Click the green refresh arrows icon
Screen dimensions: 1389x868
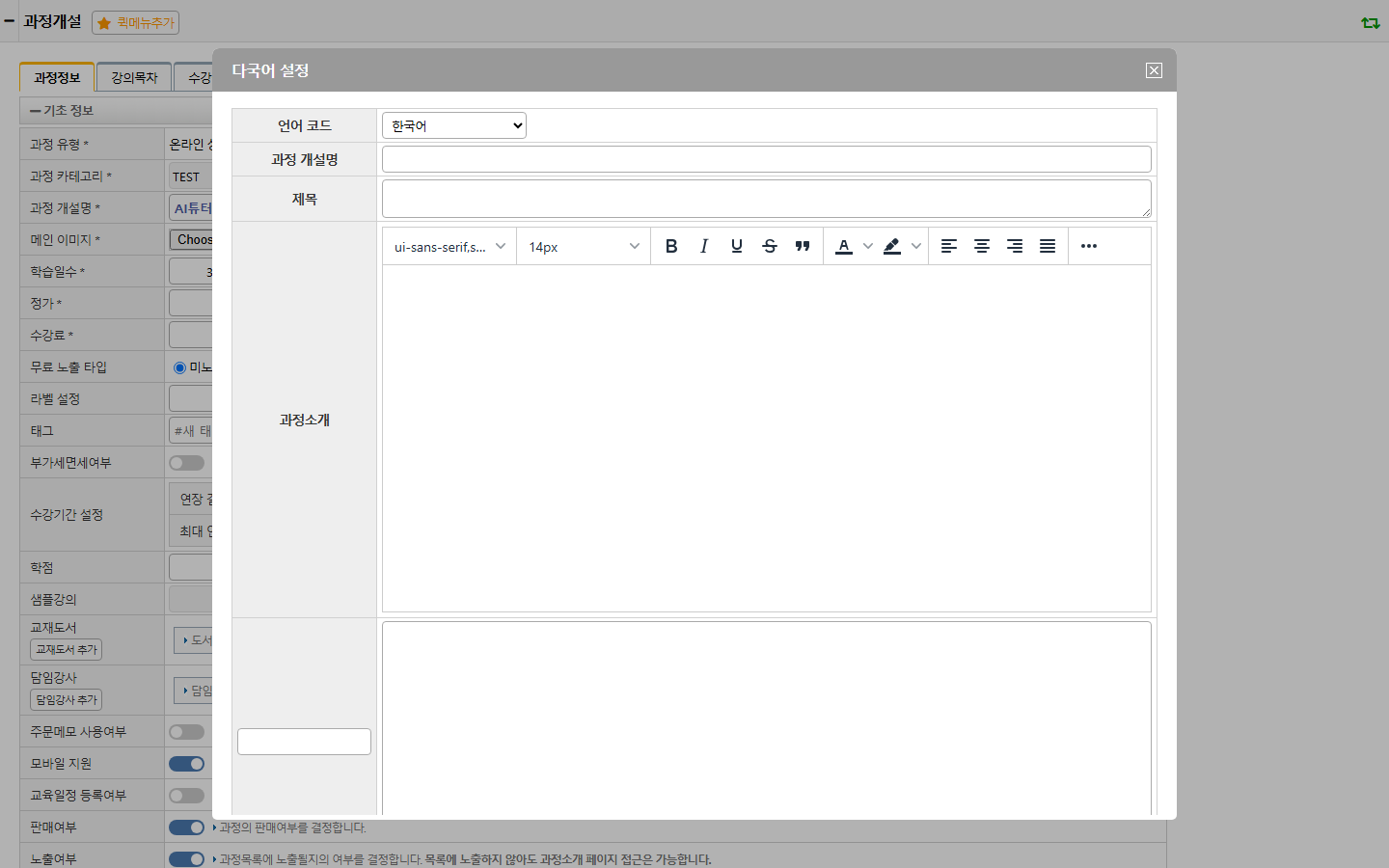(1371, 22)
